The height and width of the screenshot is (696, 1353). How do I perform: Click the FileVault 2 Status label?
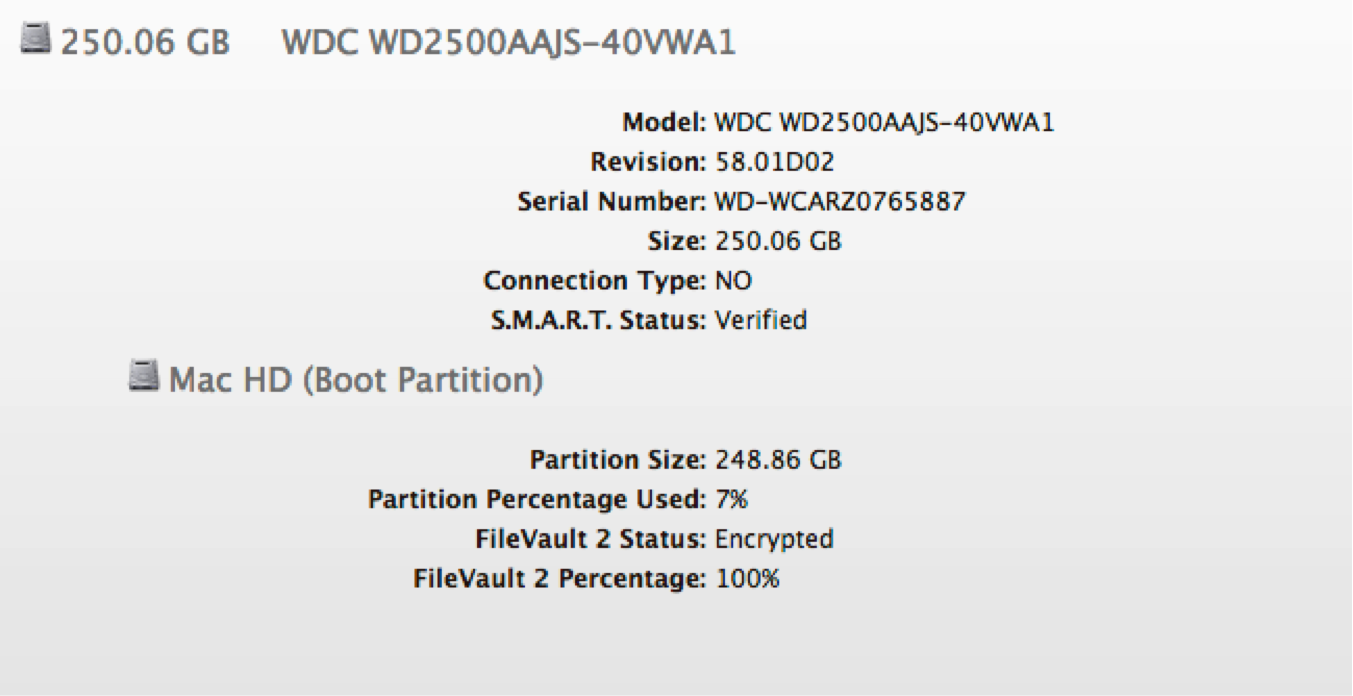click(x=591, y=539)
